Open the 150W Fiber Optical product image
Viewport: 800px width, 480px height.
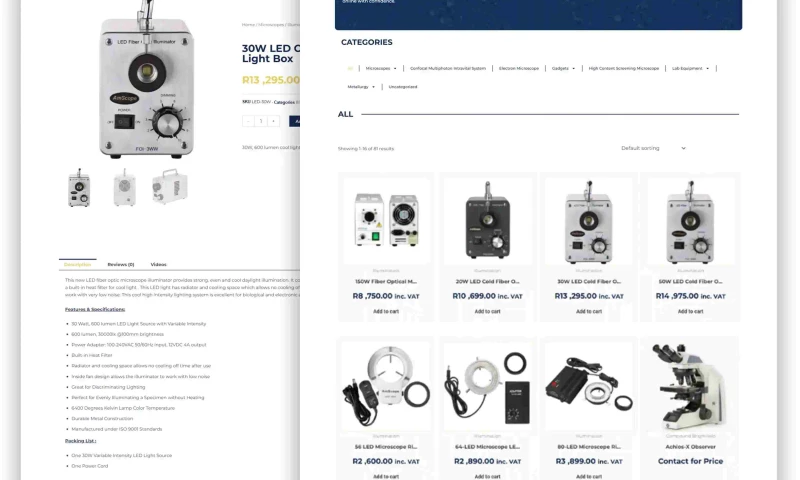[x=386, y=220]
